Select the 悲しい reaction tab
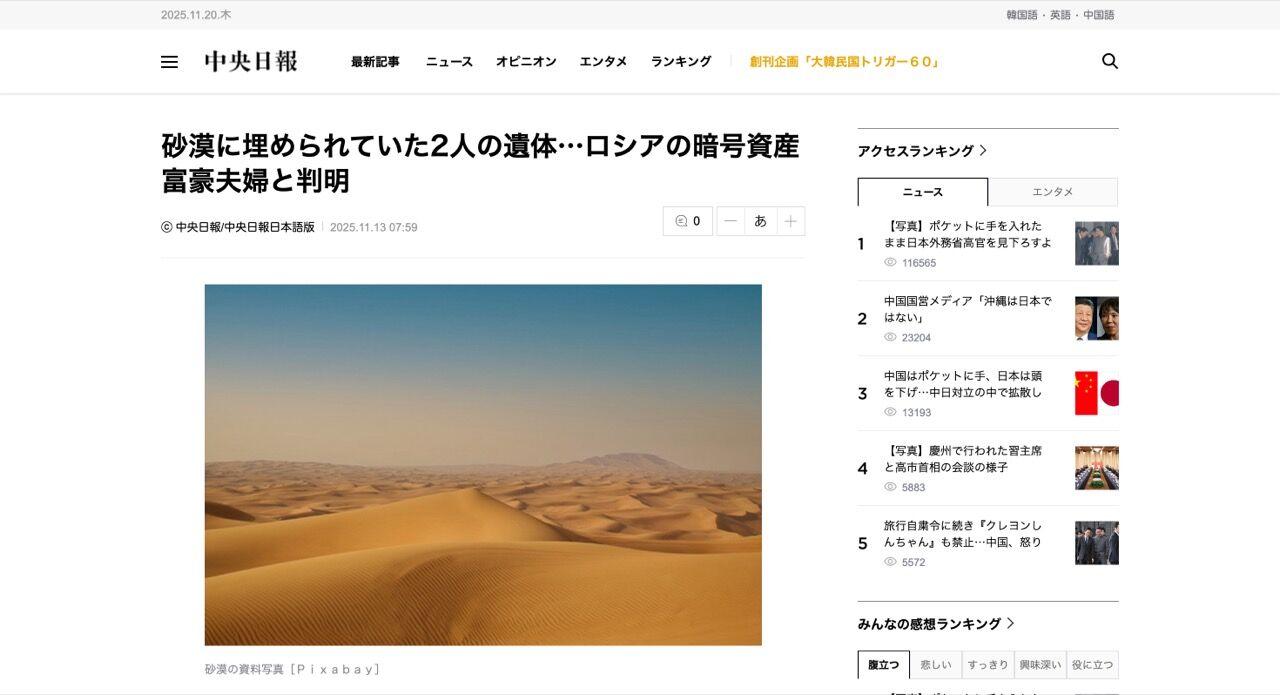The image size is (1280, 695). [936, 665]
